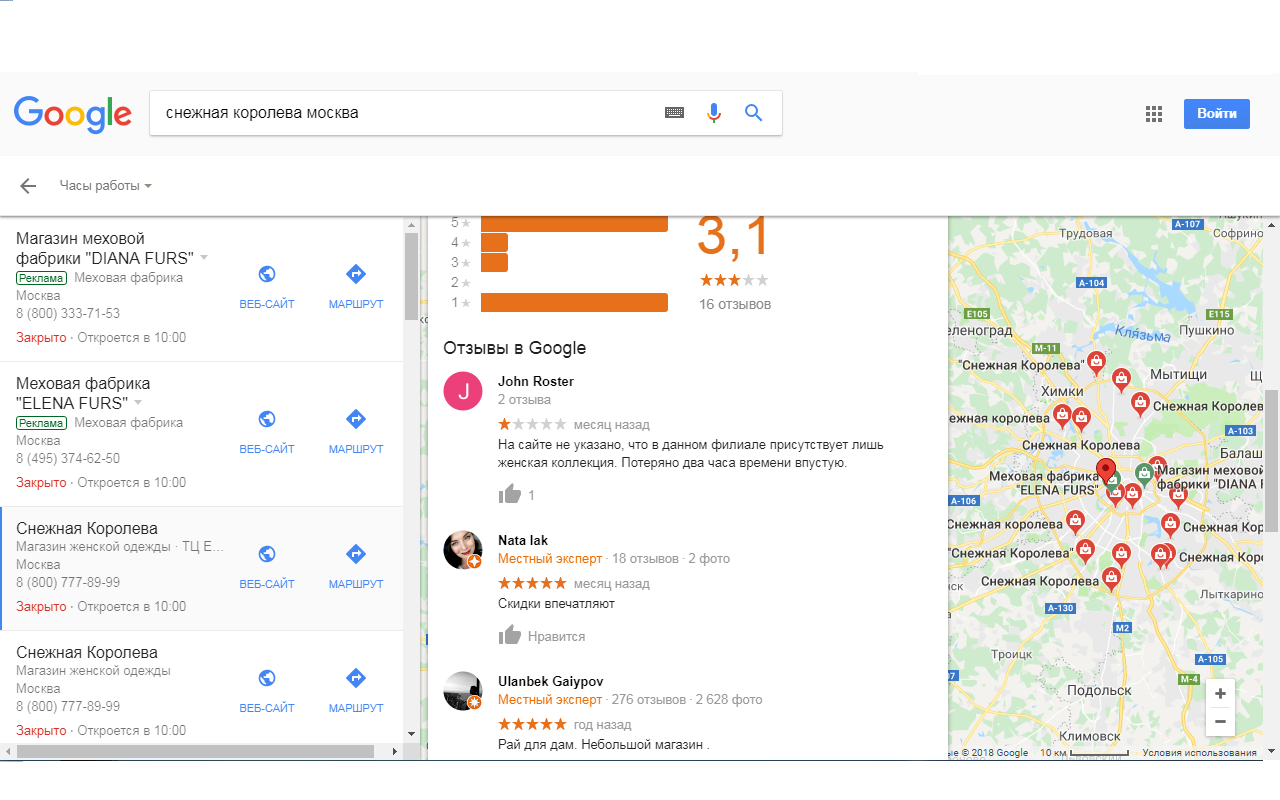Select Снежная Королева listing with ТЦ subtitle
Viewport: 1280px width, 800px height.
coord(87,529)
